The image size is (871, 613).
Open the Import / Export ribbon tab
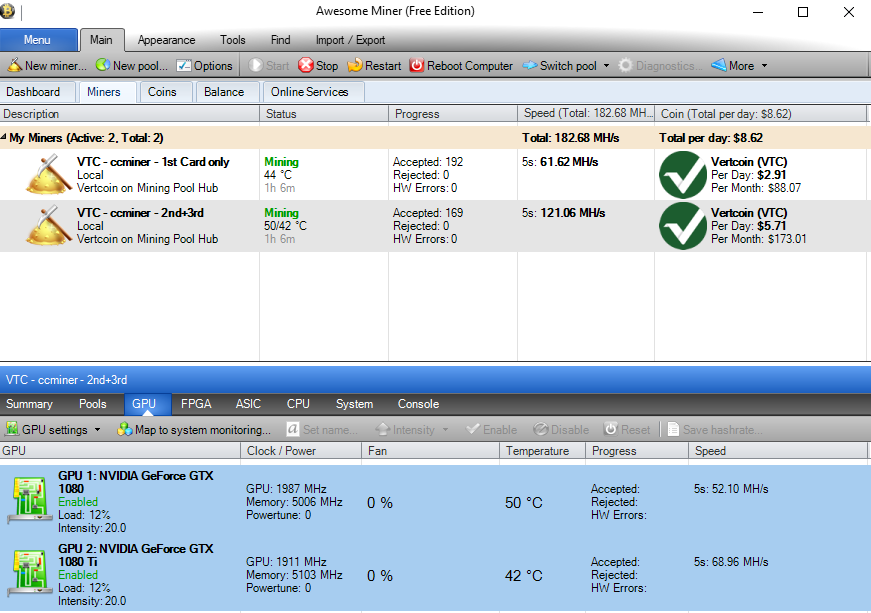tap(350, 40)
